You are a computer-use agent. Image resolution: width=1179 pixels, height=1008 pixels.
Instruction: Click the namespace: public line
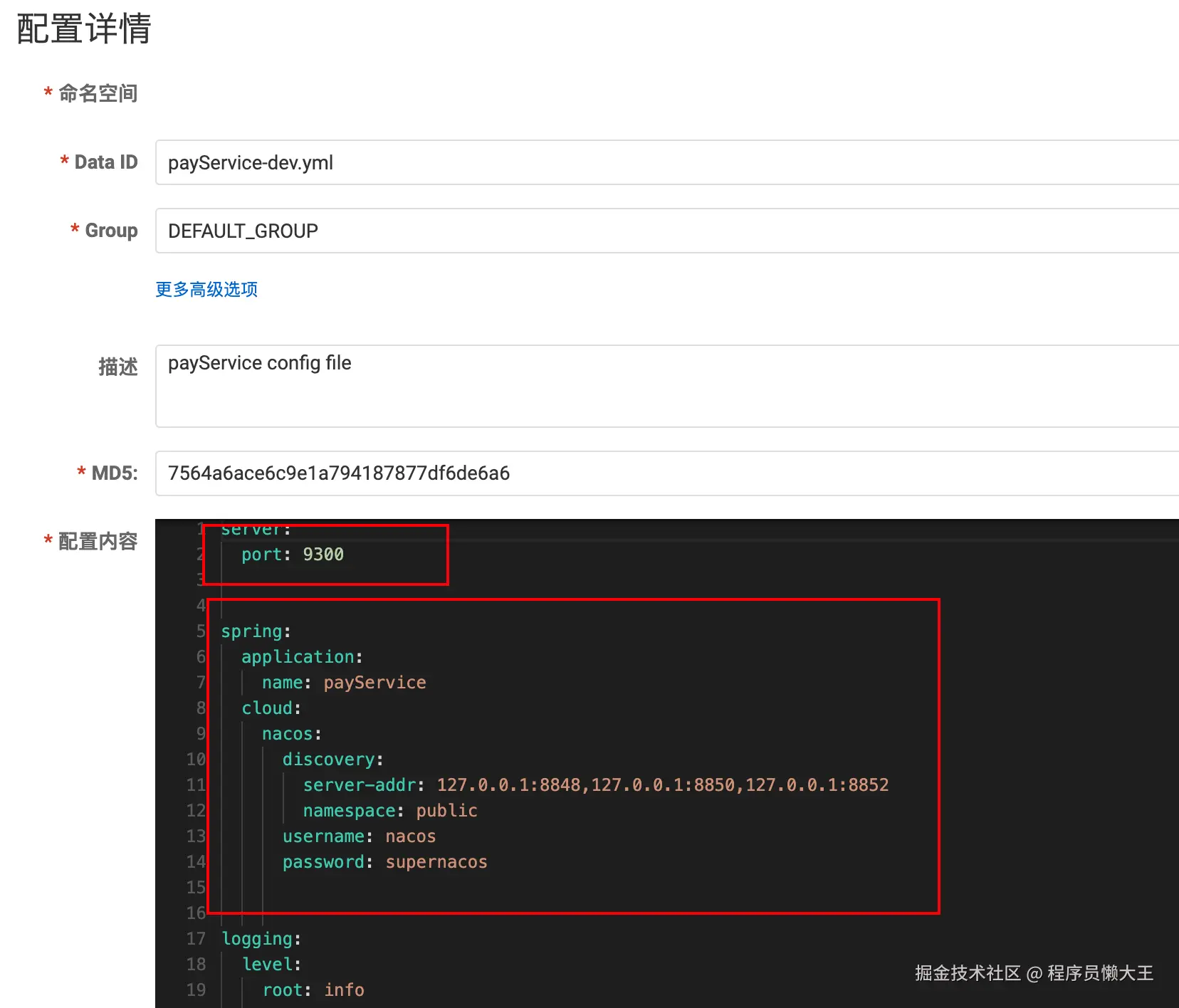coord(390,811)
